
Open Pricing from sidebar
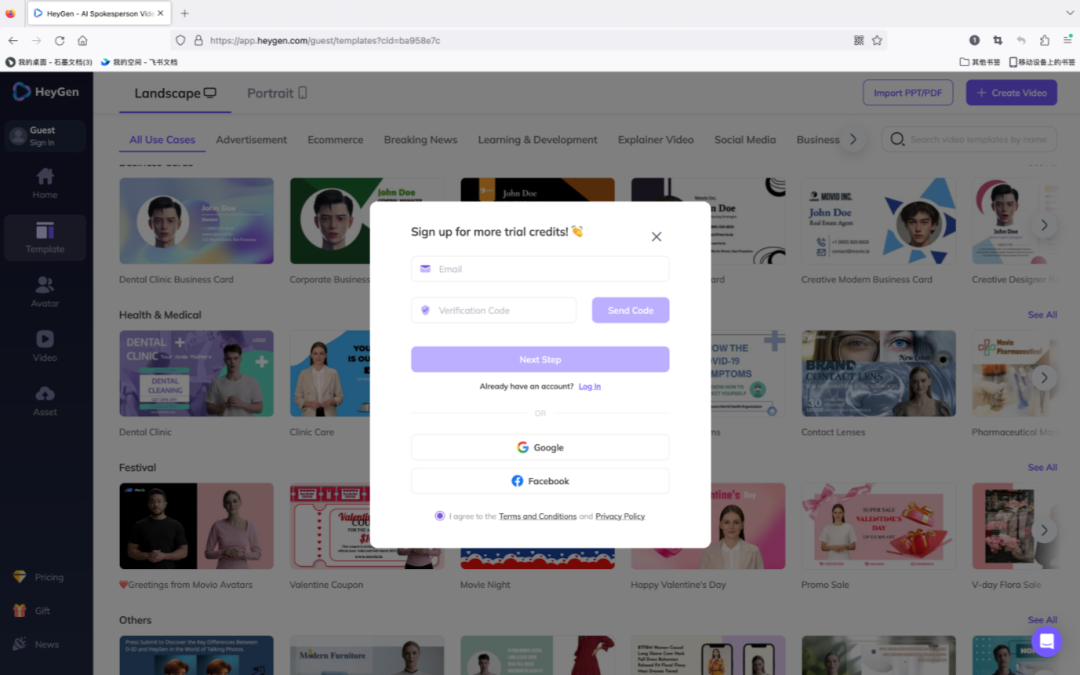click(x=39, y=577)
